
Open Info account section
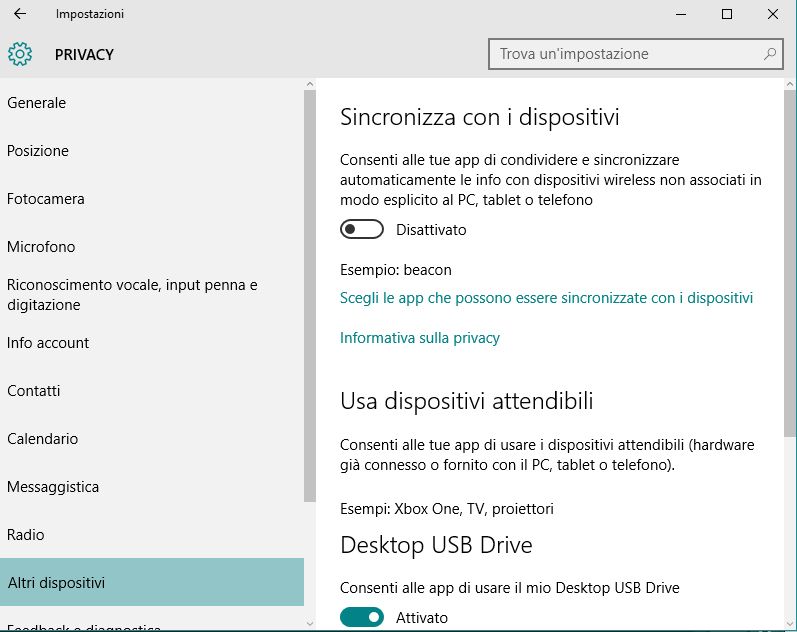48,343
